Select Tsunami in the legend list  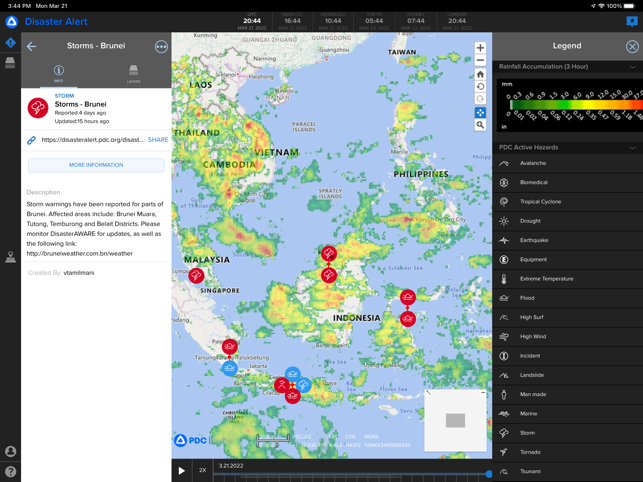coord(568,472)
